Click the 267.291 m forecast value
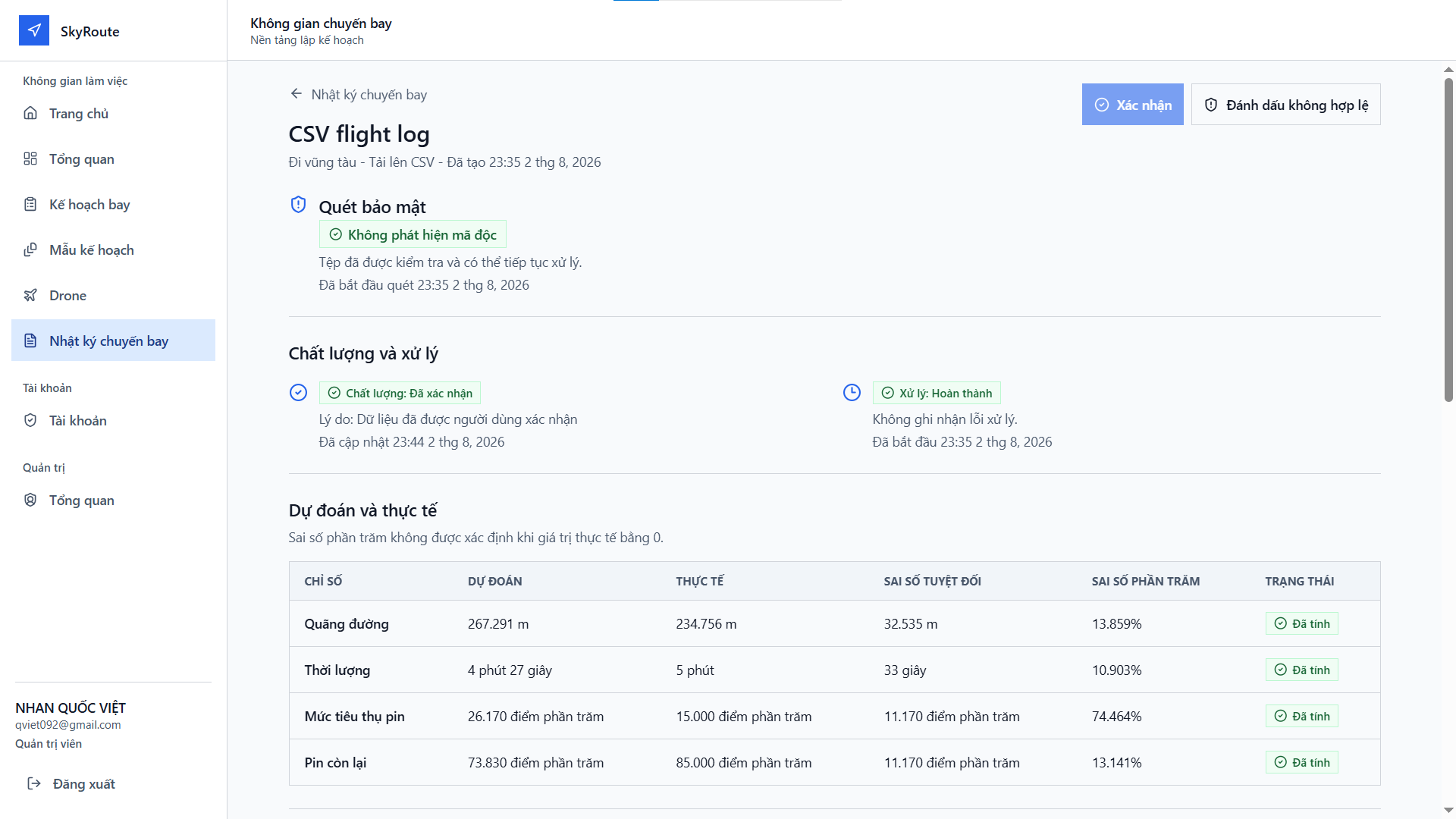 pyautogui.click(x=498, y=623)
